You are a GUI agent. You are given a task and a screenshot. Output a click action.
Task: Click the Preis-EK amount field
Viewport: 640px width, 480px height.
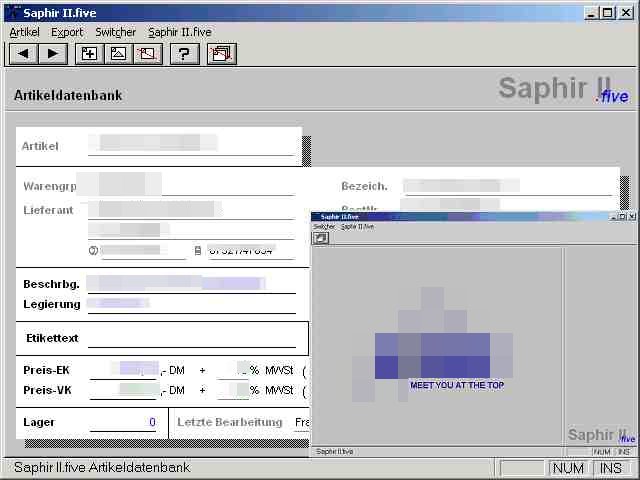coord(123,370)
